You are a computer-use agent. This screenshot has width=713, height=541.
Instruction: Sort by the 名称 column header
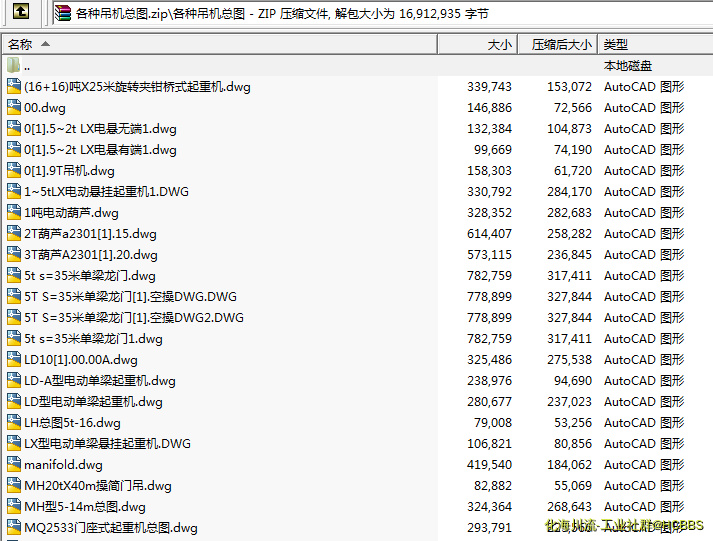[220, 45]
